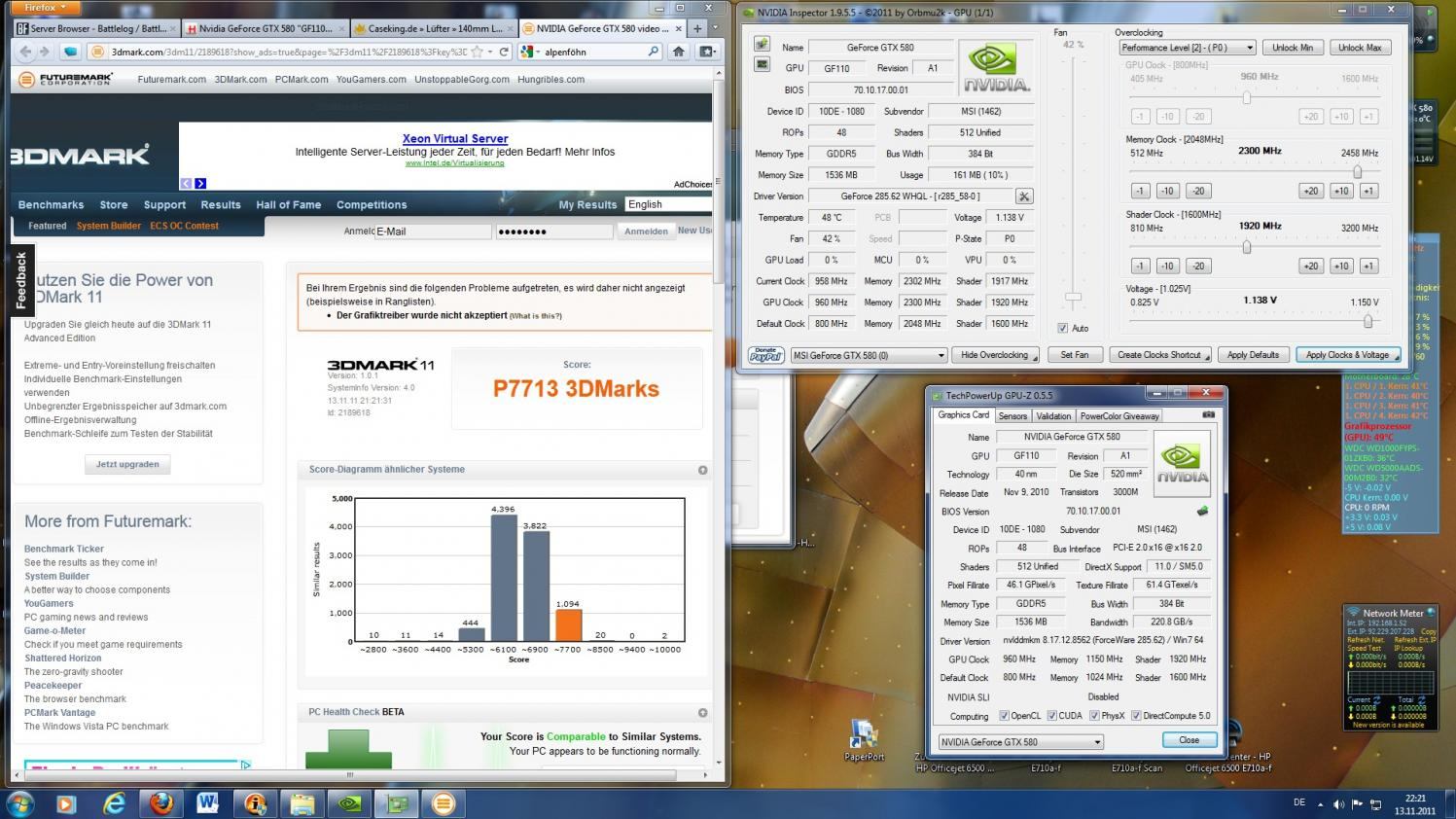The width and height of the screenshot is (1456, 819).
Task: Click the Set Fan button
Action: pos(1075,355)
